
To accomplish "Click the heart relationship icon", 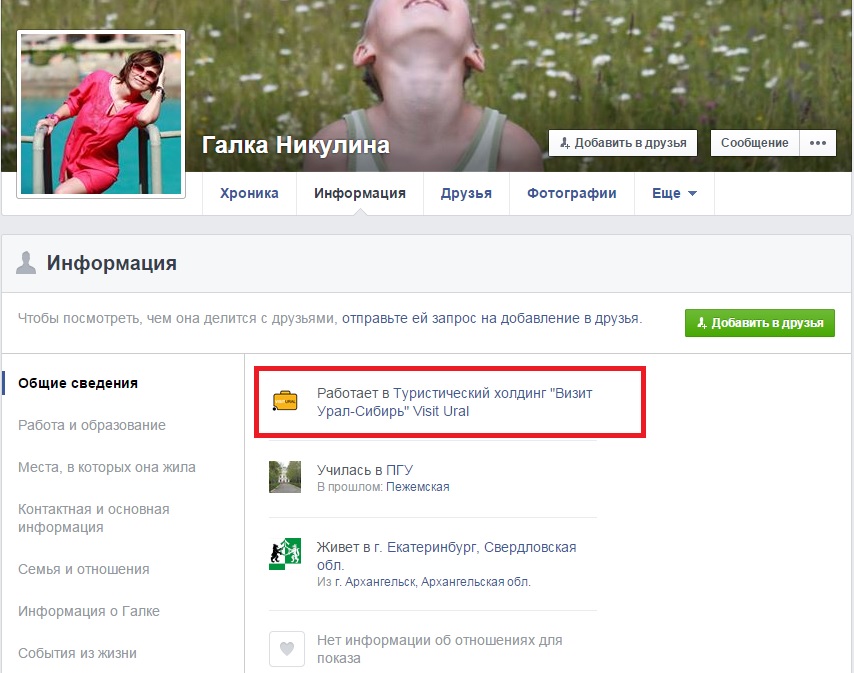I will tap(287, 648).
